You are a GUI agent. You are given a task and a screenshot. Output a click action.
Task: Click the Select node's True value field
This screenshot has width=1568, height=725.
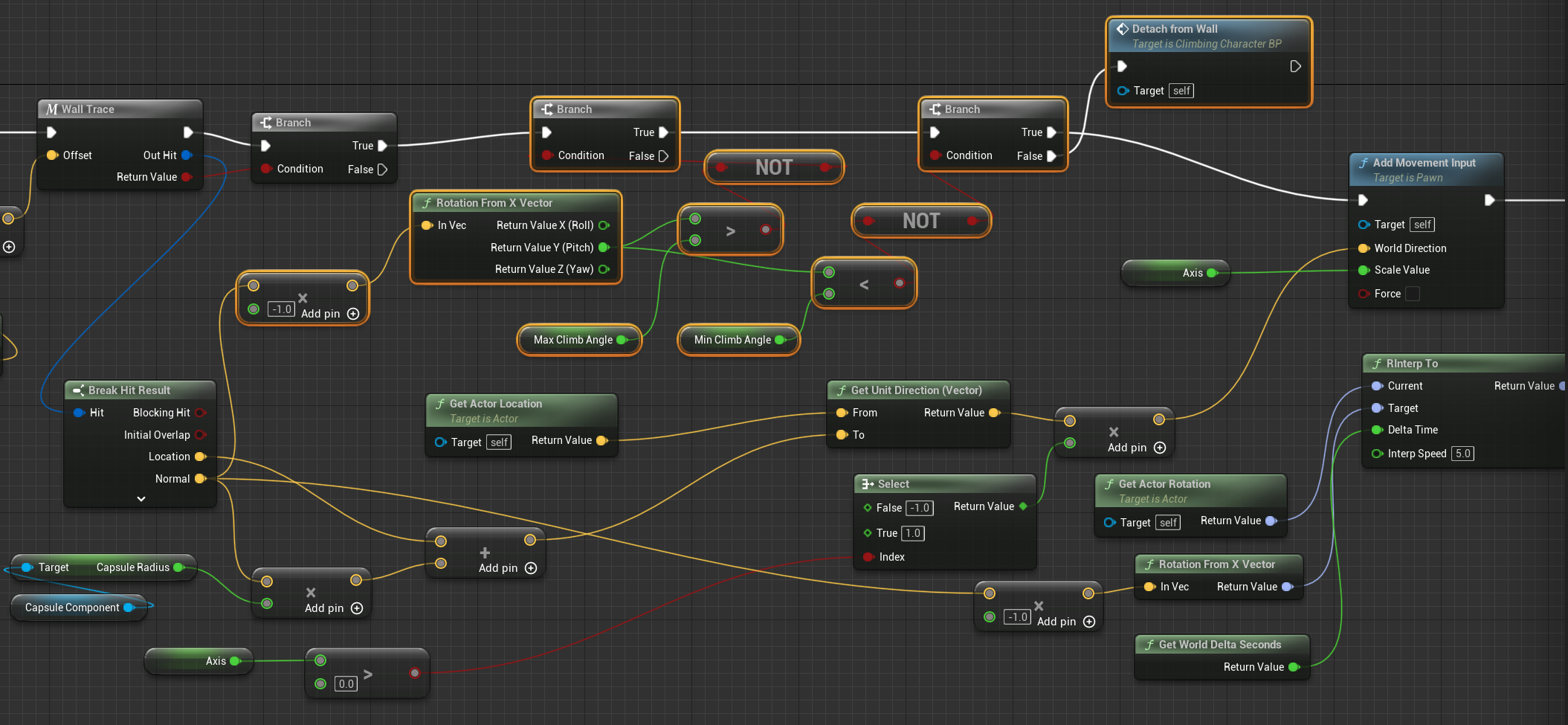pyautogui.click(x=913, y=533)
